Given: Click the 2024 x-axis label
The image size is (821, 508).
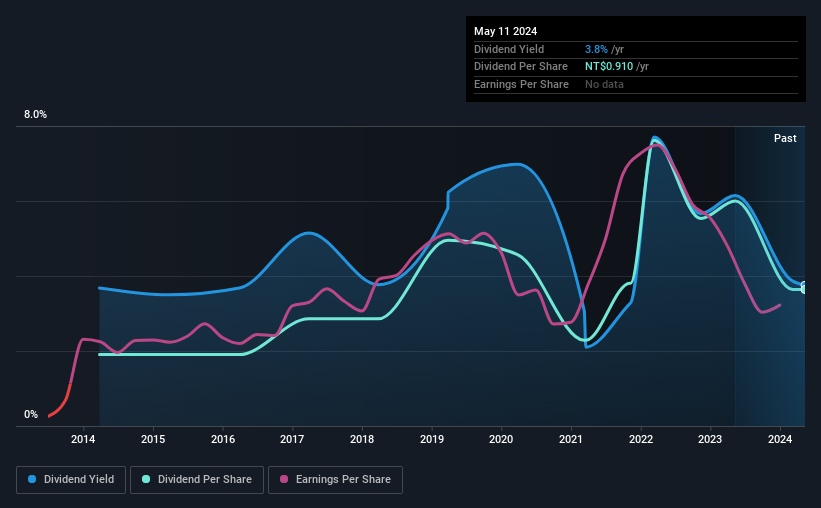Looking at the screenshot, I should (x=780, y=439).
